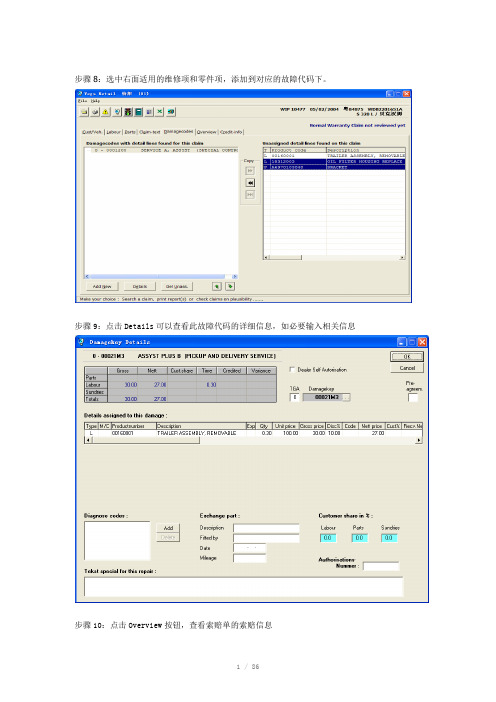Viewport: 496px width, 702px height.
Task: Select the OIL FILTER HOUSING REPLACE row
Action: [334, 162]
